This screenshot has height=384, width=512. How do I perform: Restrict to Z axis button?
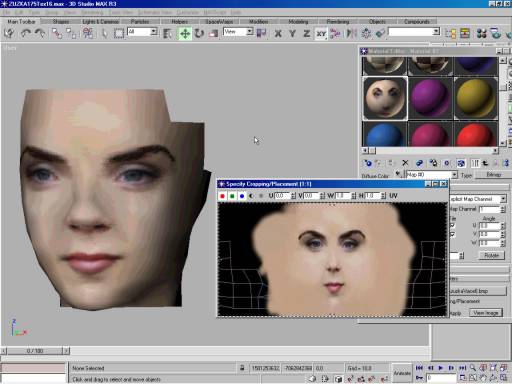point(307,33)
